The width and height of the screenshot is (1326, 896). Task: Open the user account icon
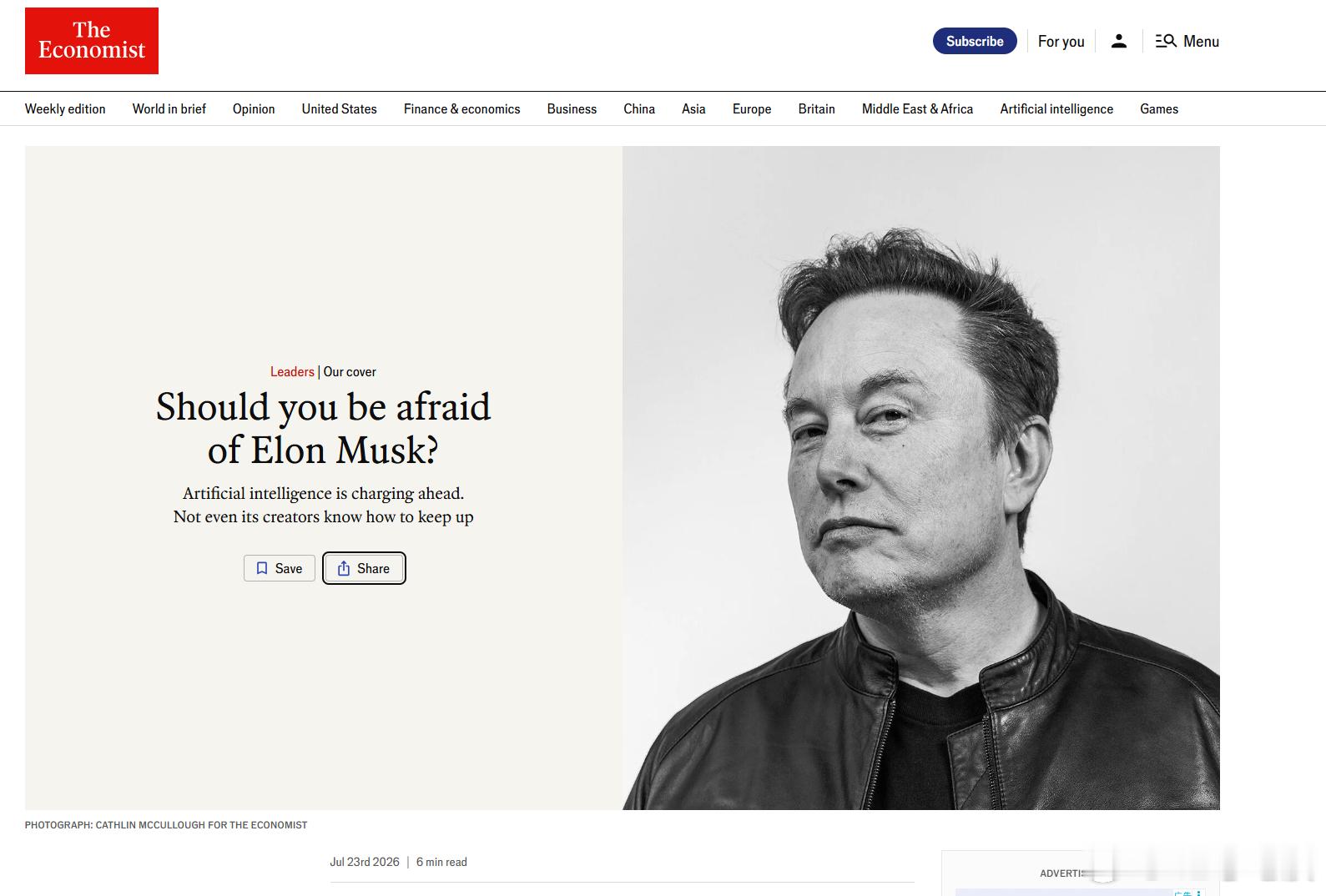[1119, 41]
